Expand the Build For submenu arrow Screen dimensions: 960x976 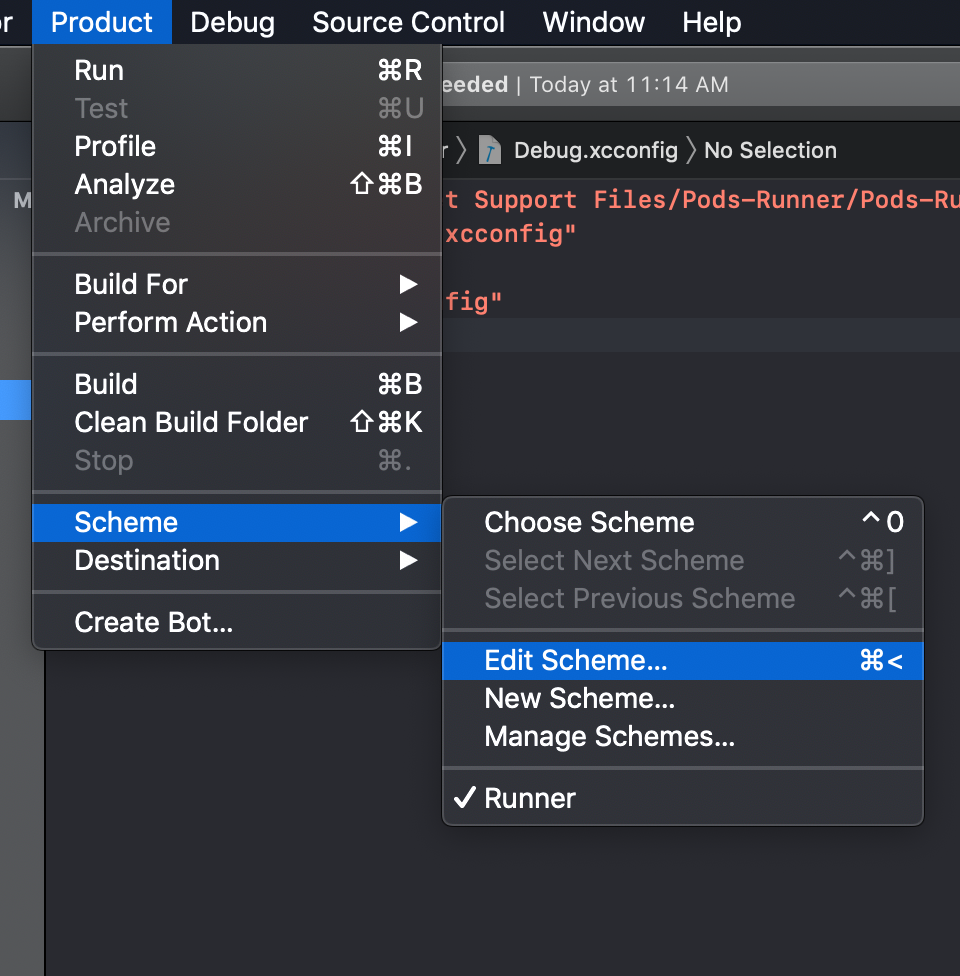click(x=408, y=284)
